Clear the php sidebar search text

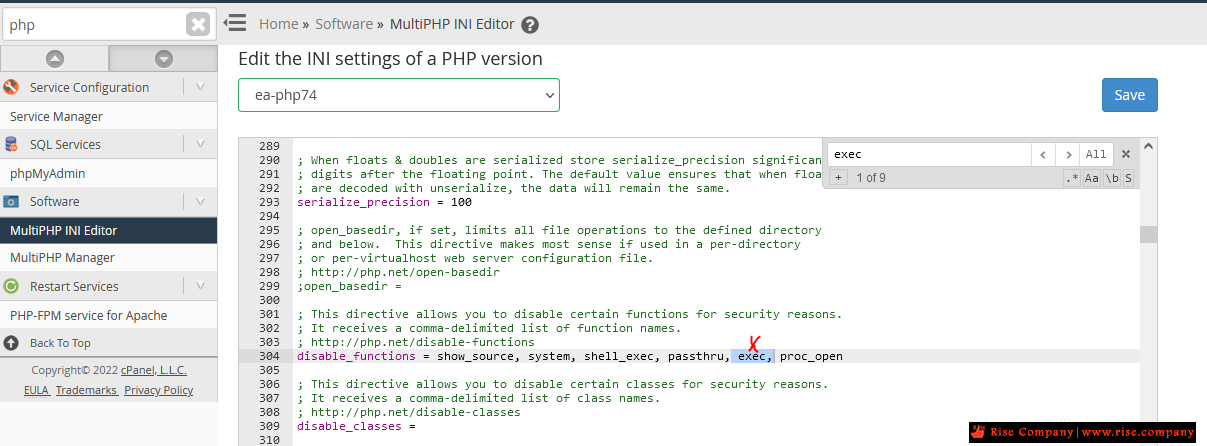pos(198,24)
